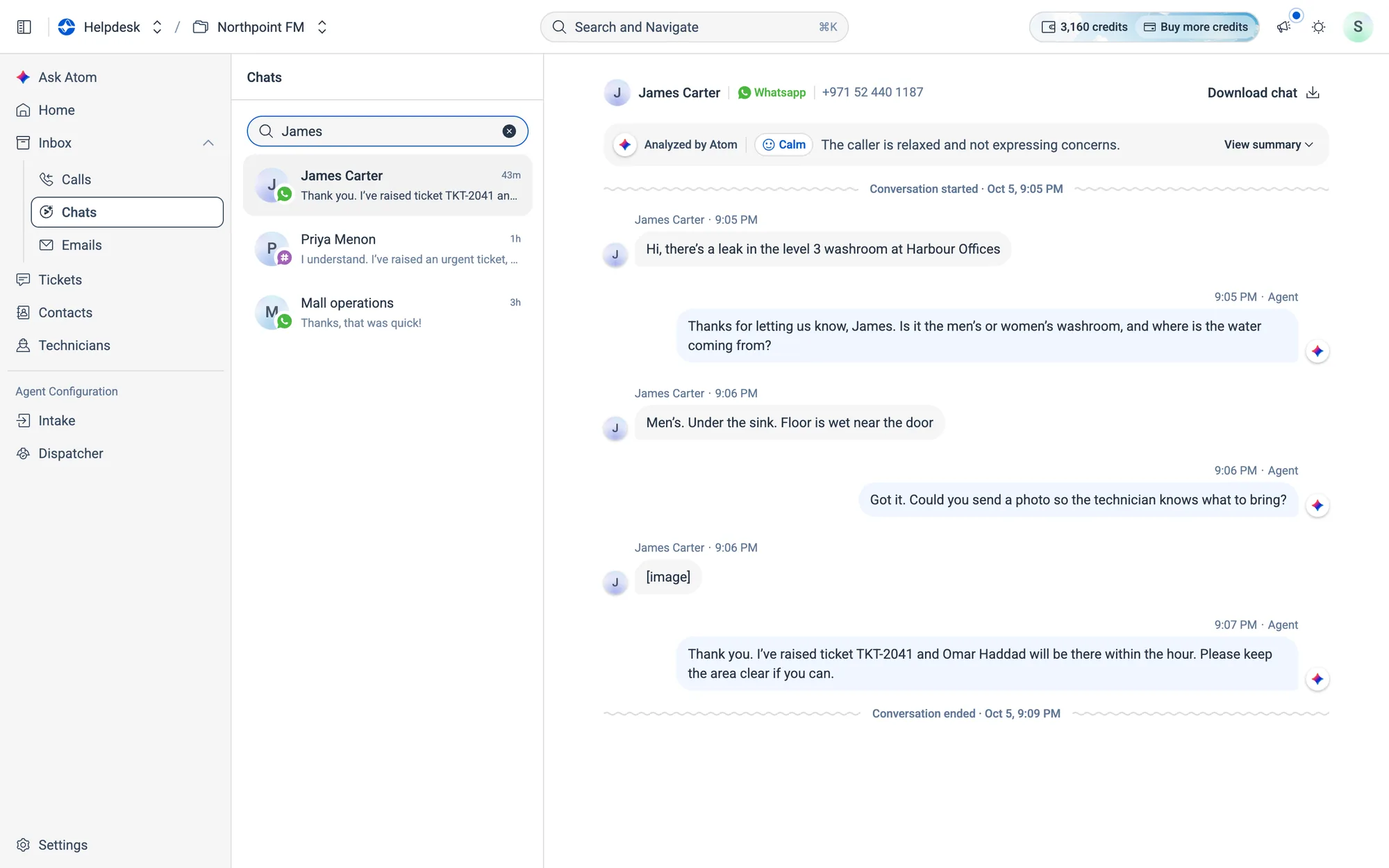Click the Helpdesk logo icon

(x=67, y=27)
